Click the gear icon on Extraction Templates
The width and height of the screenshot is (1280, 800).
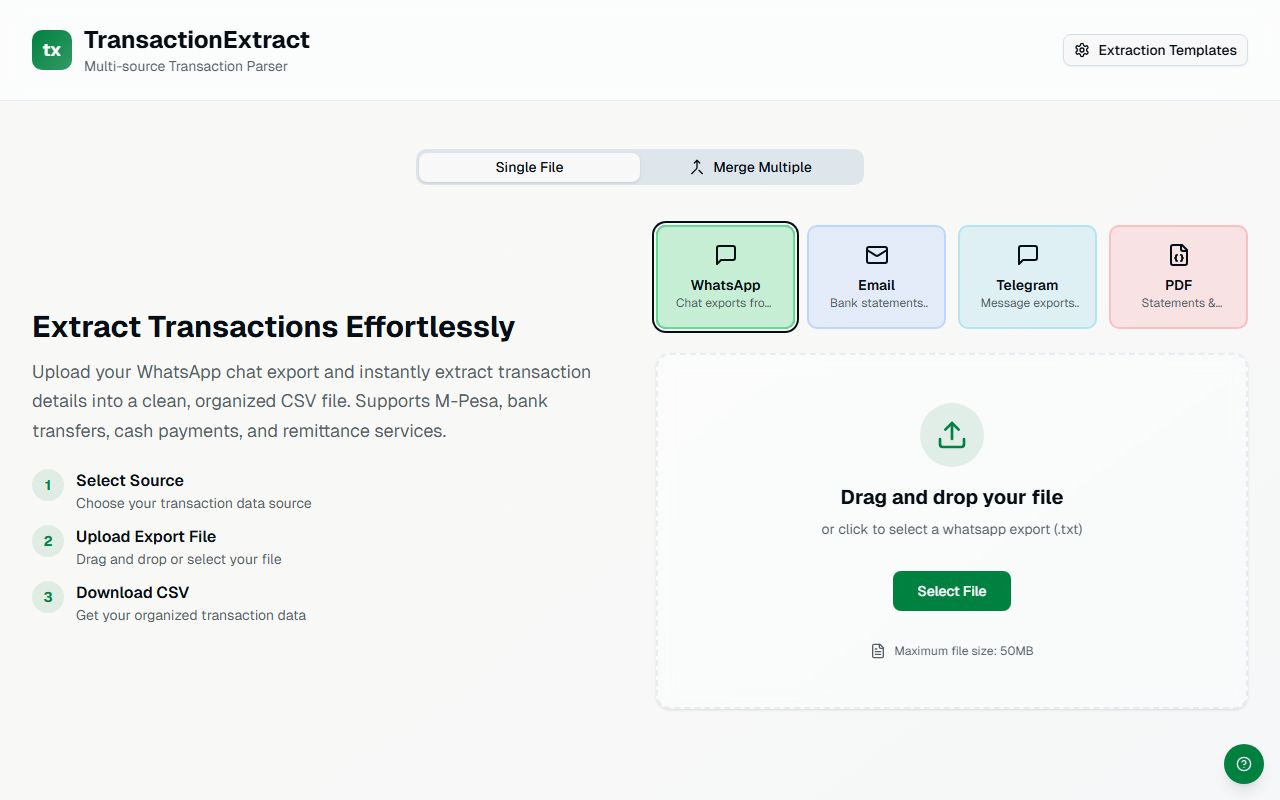(1081, 49)
